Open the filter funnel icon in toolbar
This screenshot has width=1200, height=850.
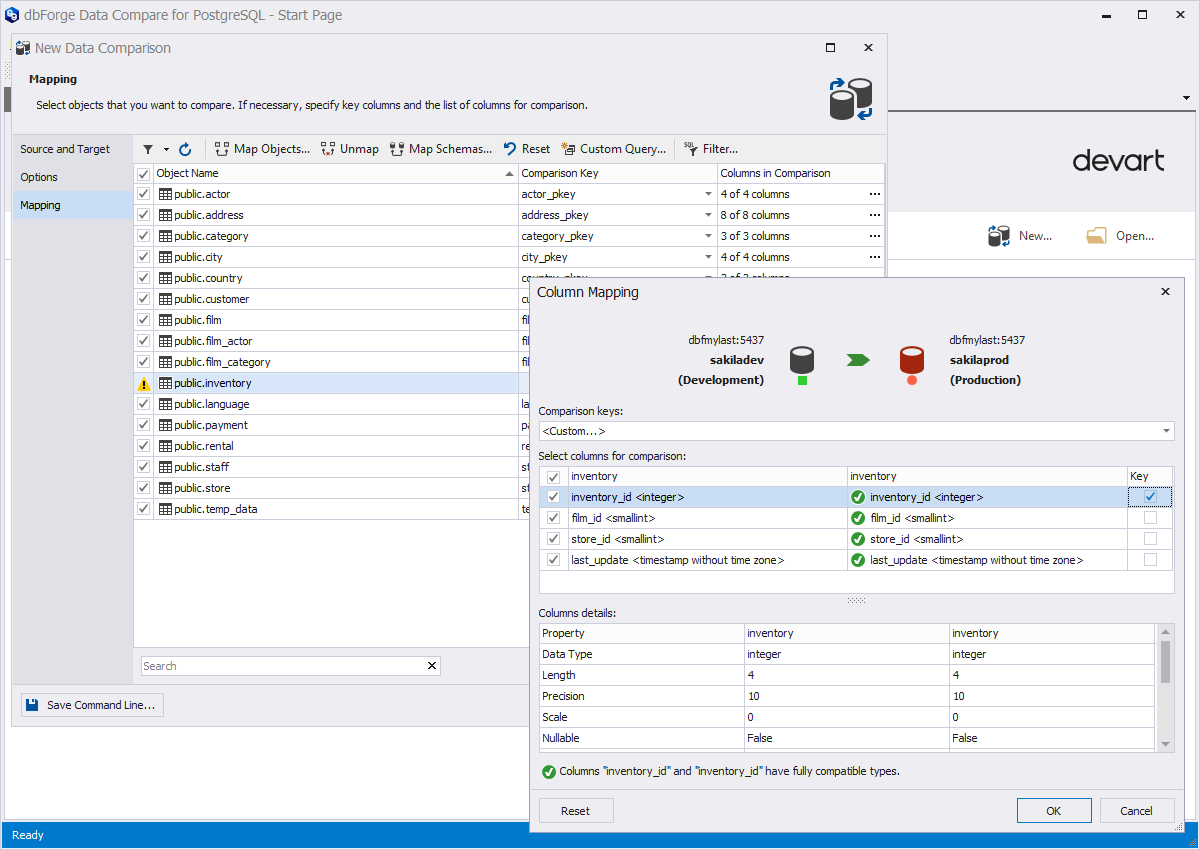(x=148, y=149)
